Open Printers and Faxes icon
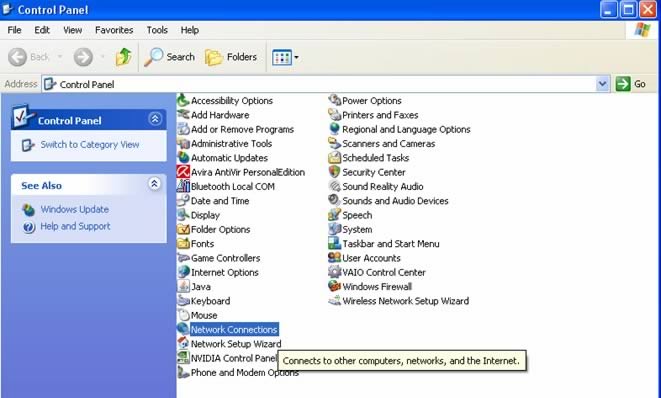Screen dimensions: 661x398 334,115
